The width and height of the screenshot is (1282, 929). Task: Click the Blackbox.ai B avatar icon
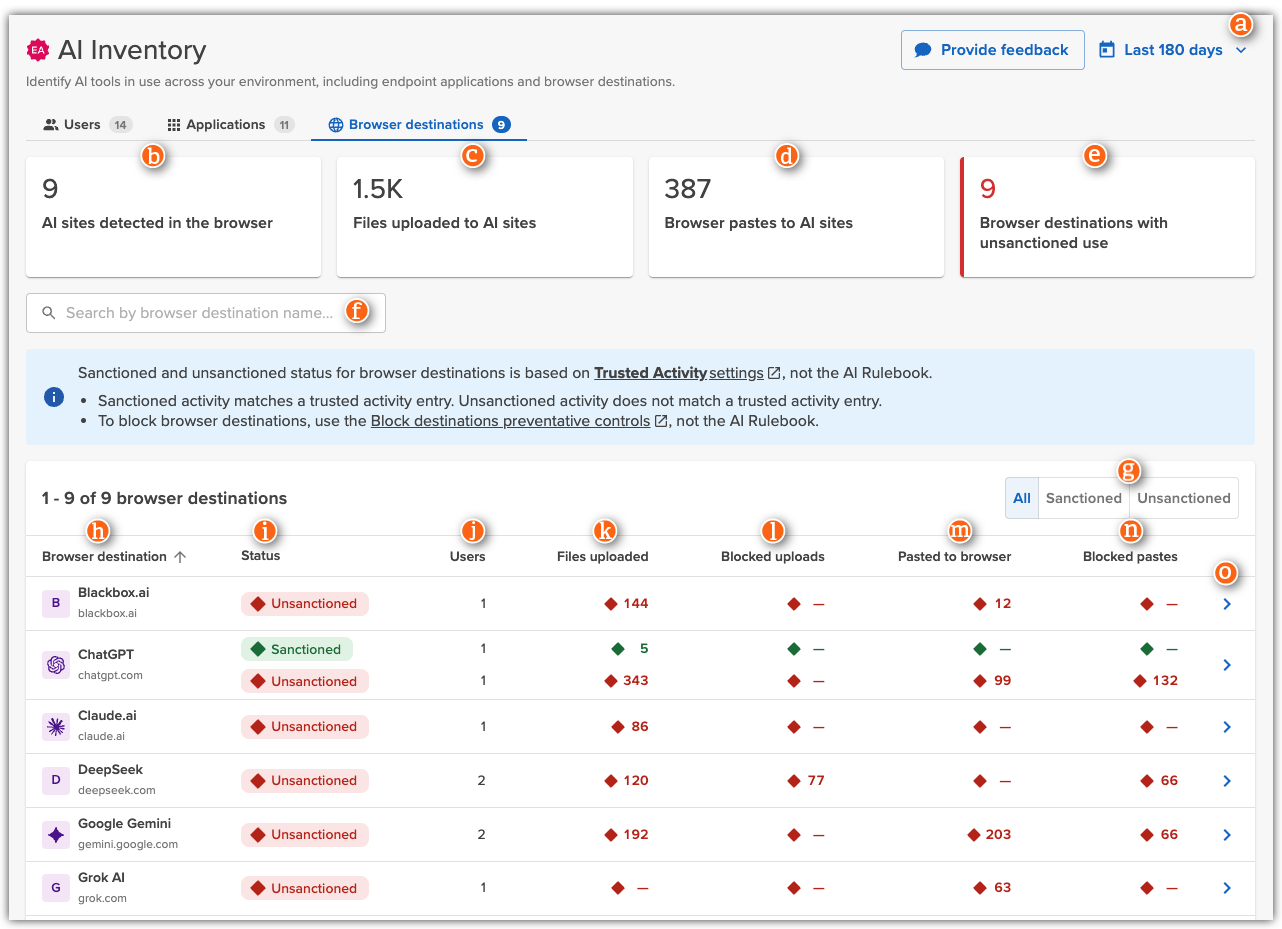click(x=56, y=603)
